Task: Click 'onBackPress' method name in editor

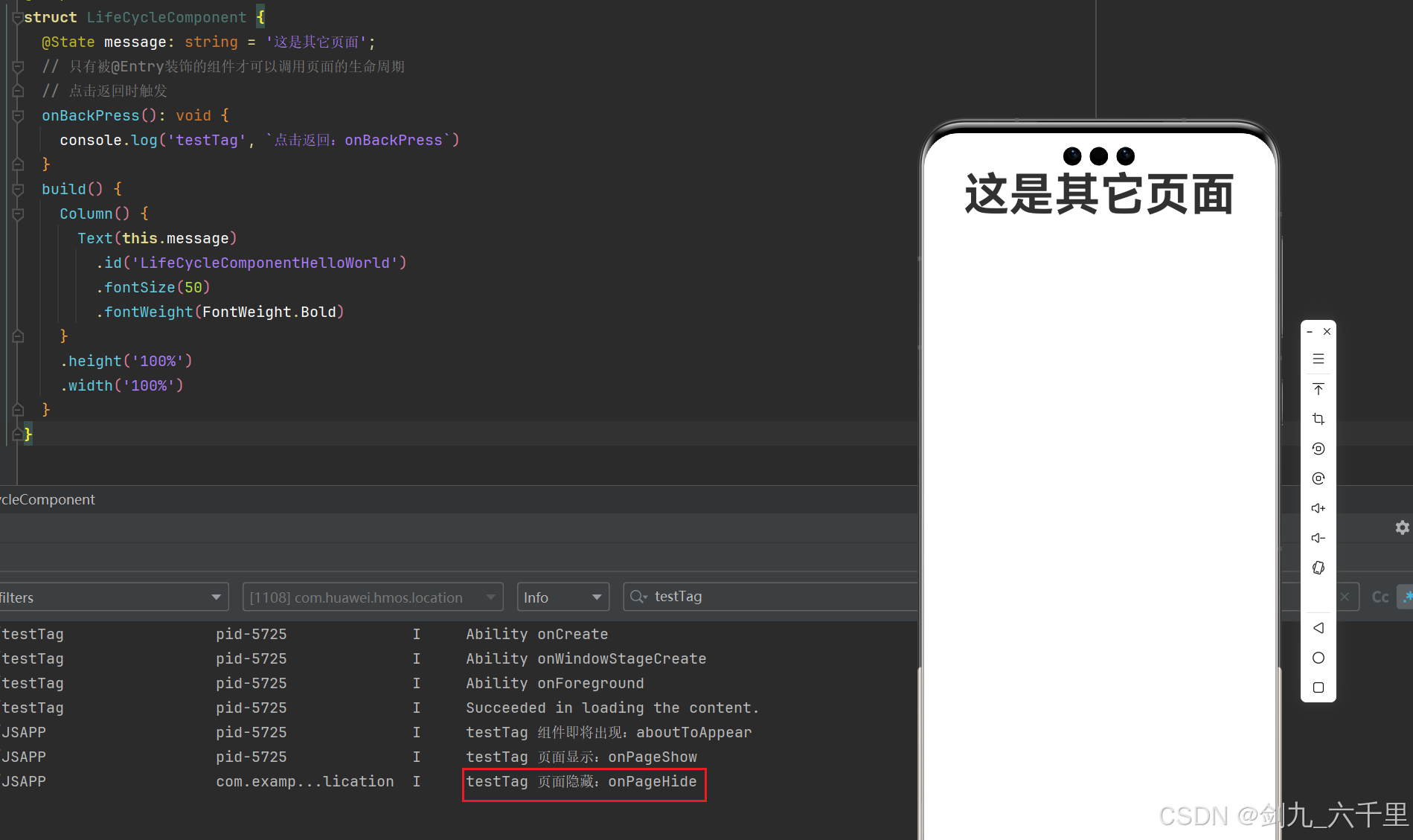Action: 90,116
